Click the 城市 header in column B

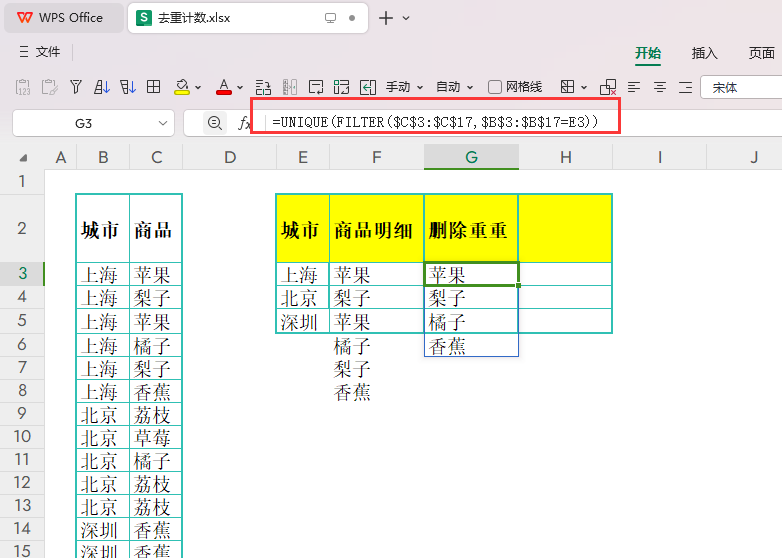(x=103, y=228)
